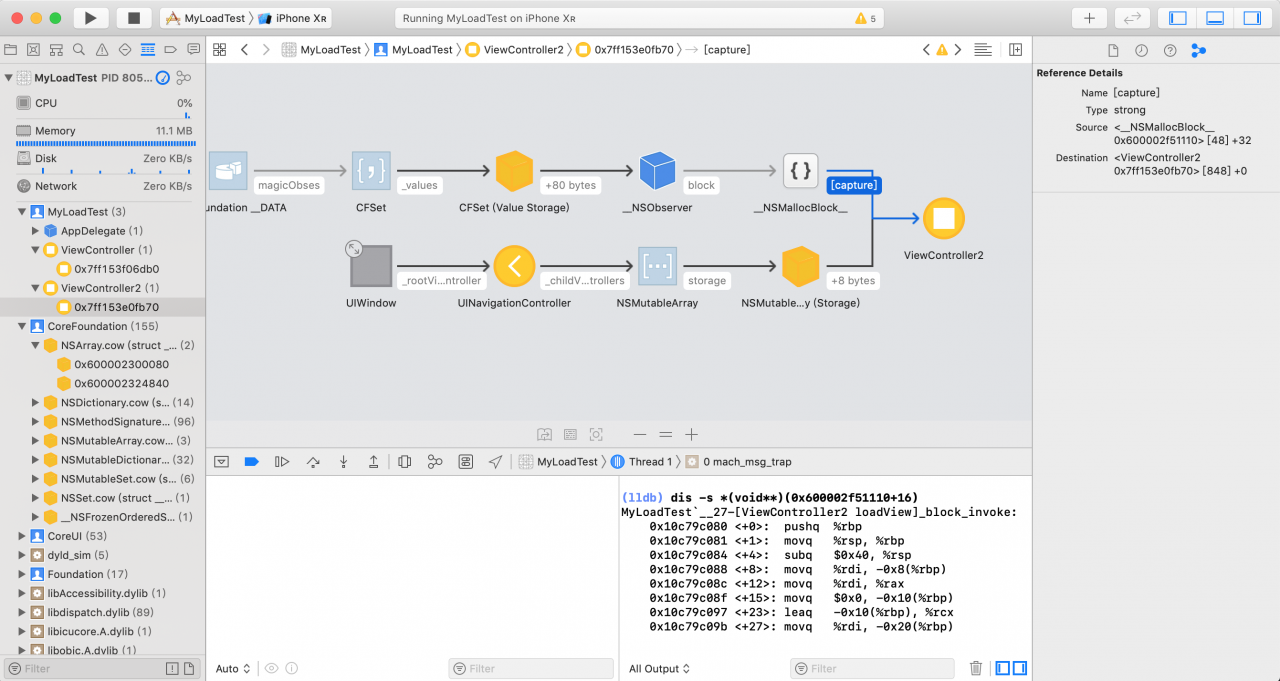Click the ViewController2 node in memory graph
1280x681 pixels.
943,219
